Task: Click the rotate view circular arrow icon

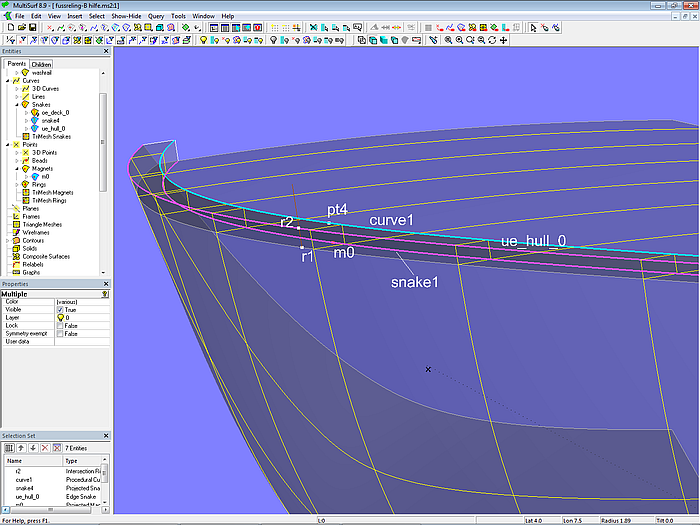Action: (x=492, y=40)
